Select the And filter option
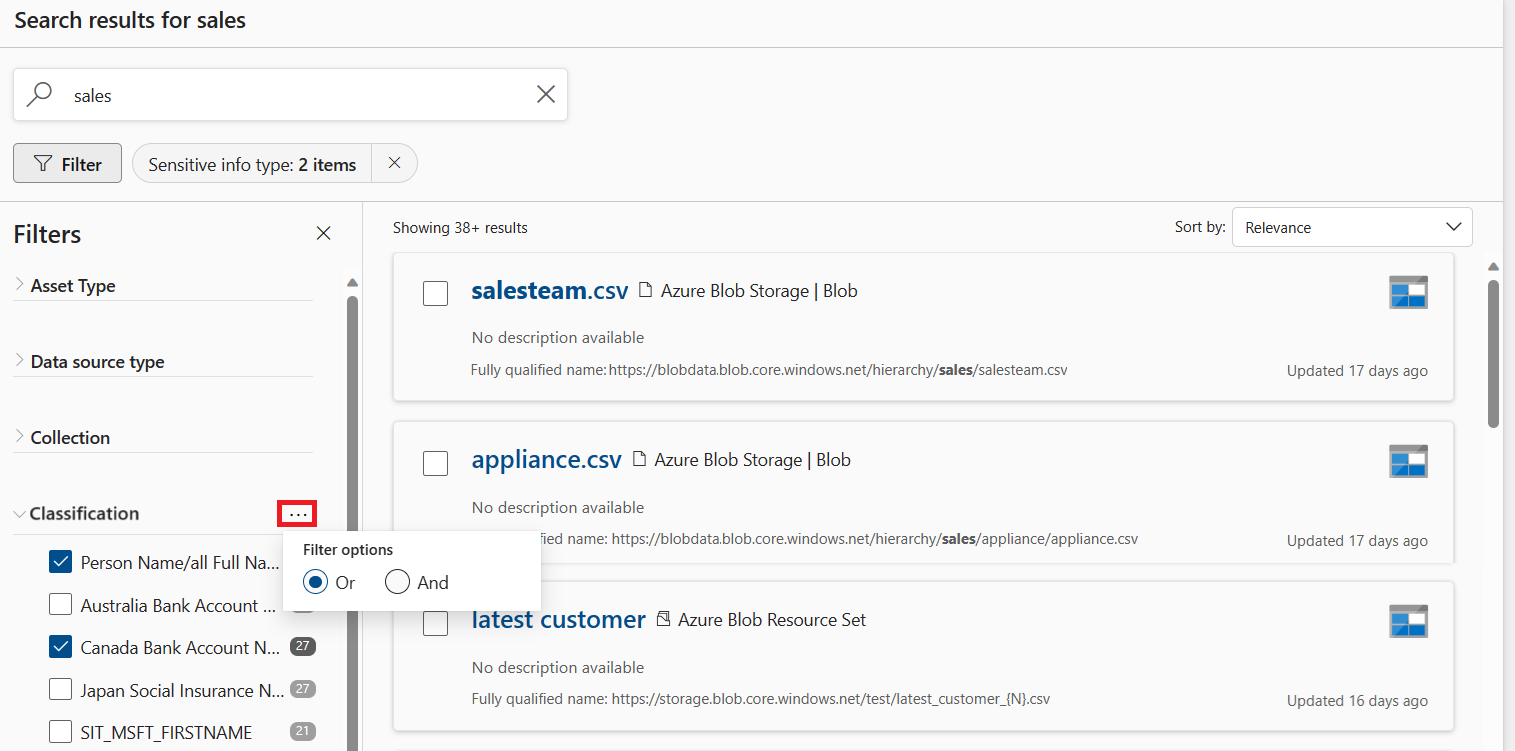The width and height of the screenshot is (1515, 751). [x=398, y=582]
